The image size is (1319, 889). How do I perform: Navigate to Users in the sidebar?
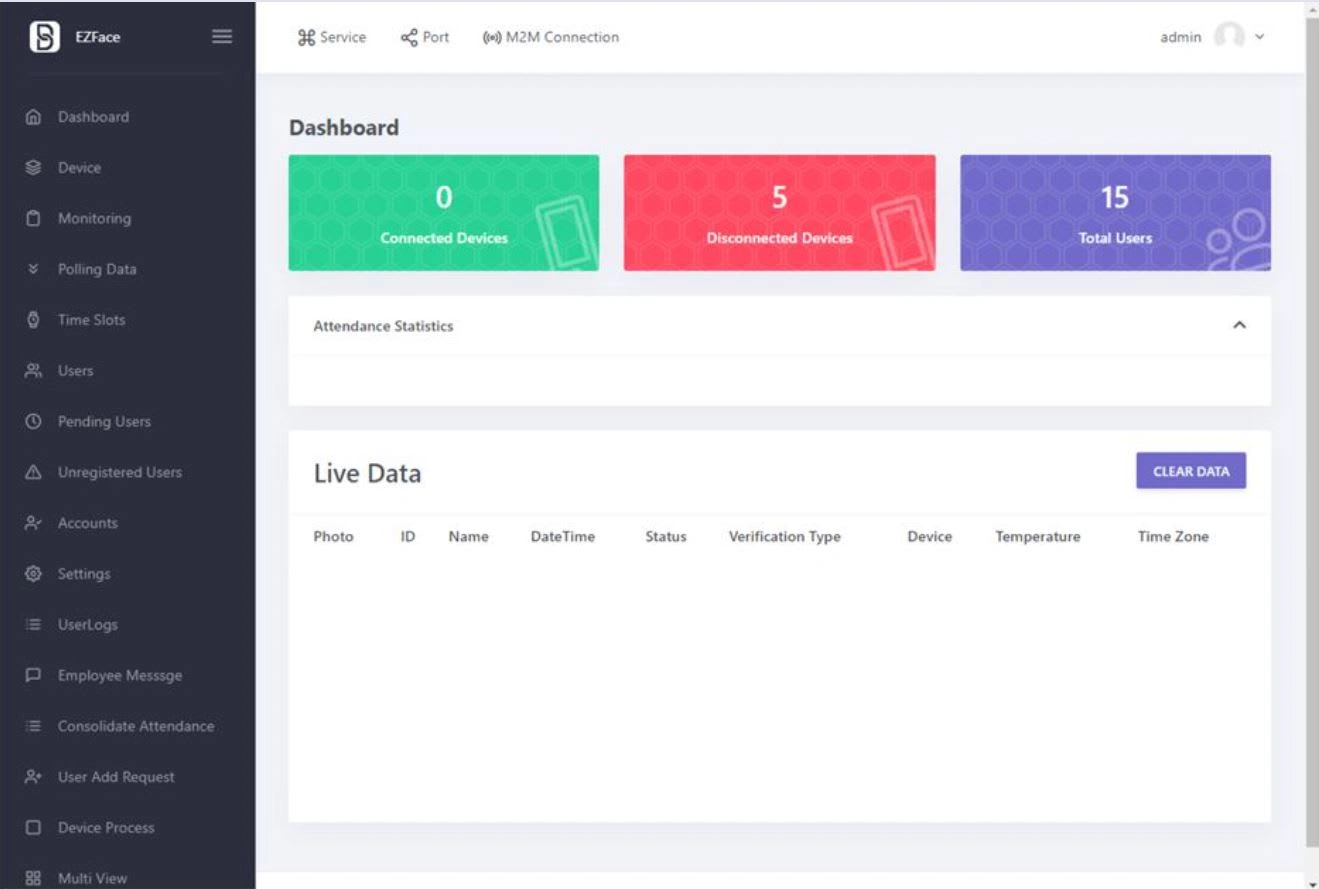pos(75,371)
